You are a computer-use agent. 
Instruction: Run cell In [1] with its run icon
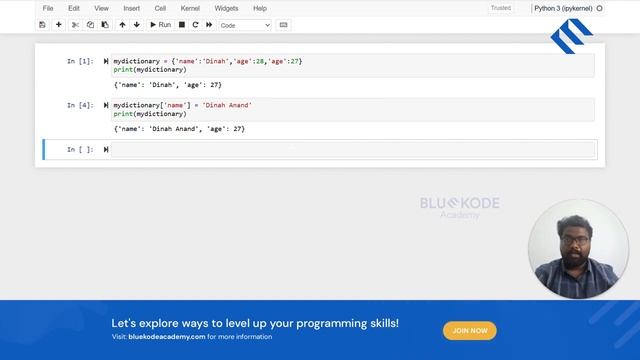point(106,61)
